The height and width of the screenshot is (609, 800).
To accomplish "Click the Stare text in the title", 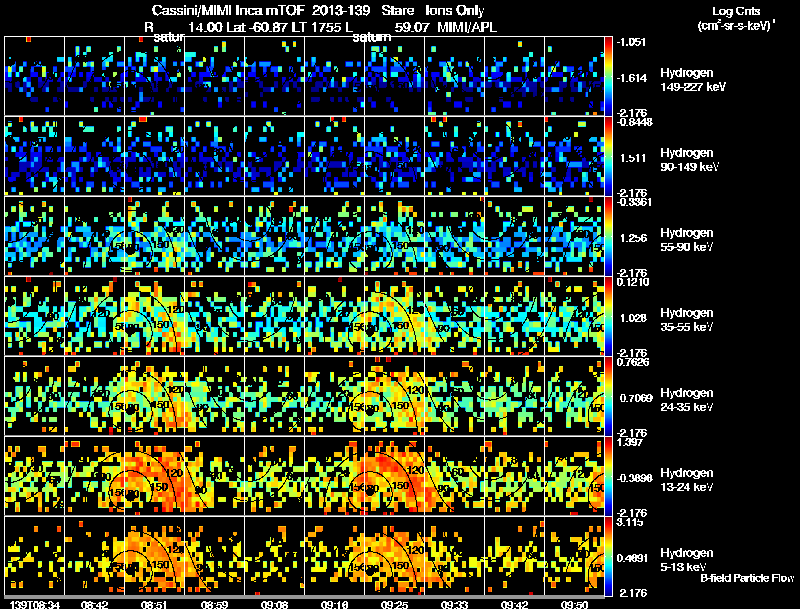I will (x=397, y=10).
